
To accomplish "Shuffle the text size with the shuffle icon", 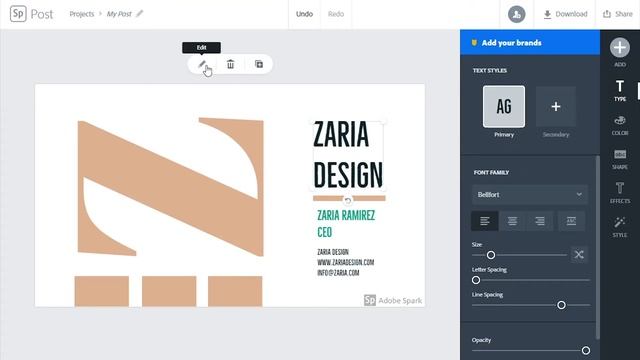I will click(579, 255).
